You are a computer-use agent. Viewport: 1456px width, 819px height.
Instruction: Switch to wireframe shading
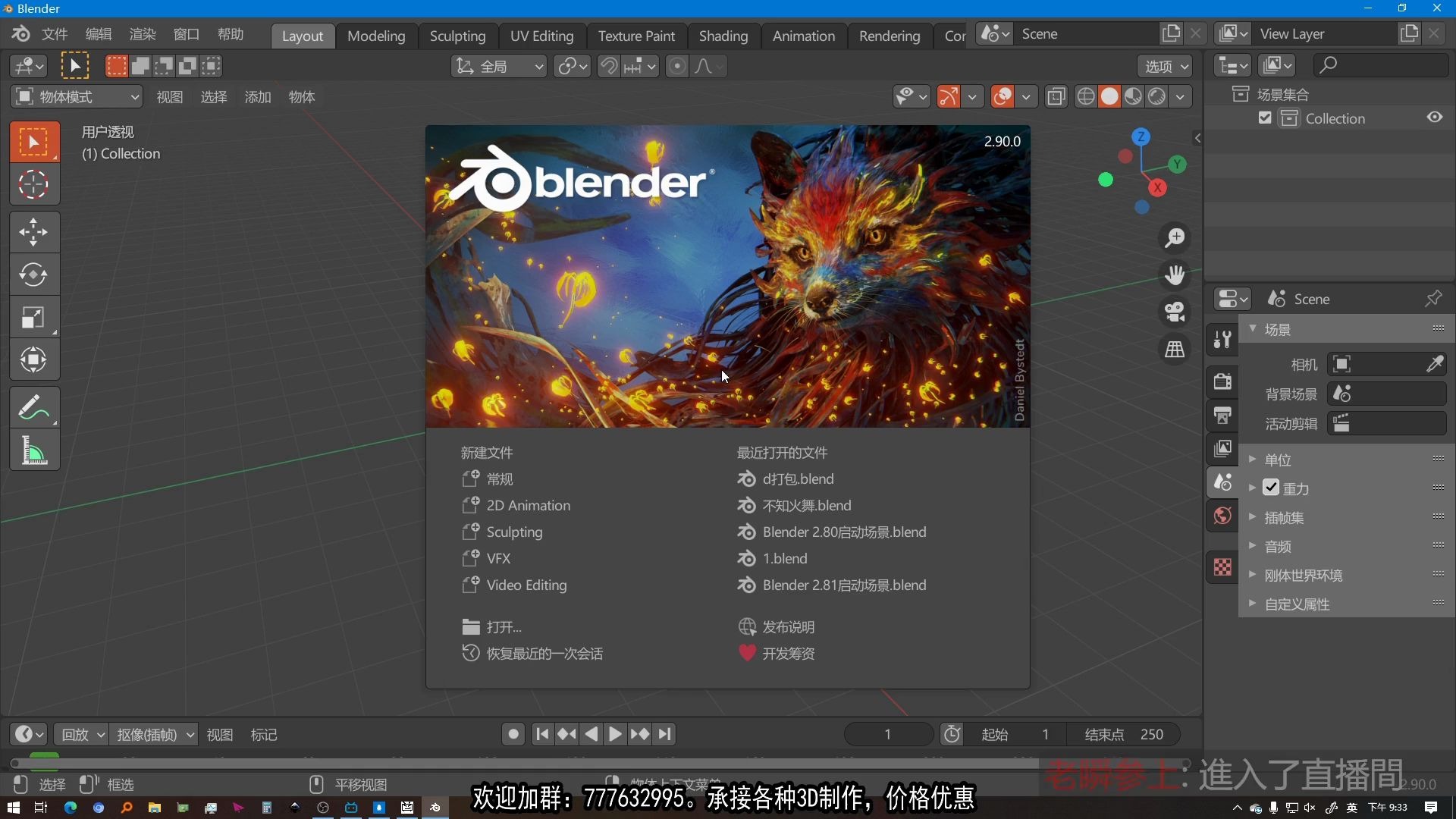[1086, 96]
